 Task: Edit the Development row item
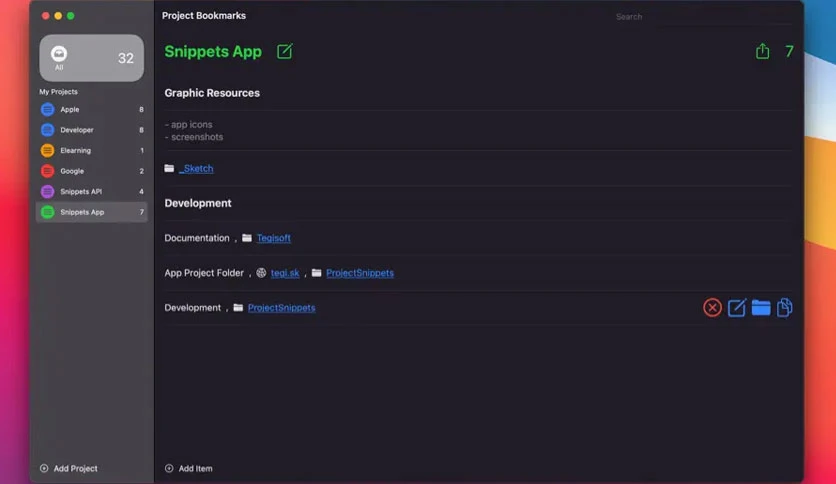[x=737, y=308]
